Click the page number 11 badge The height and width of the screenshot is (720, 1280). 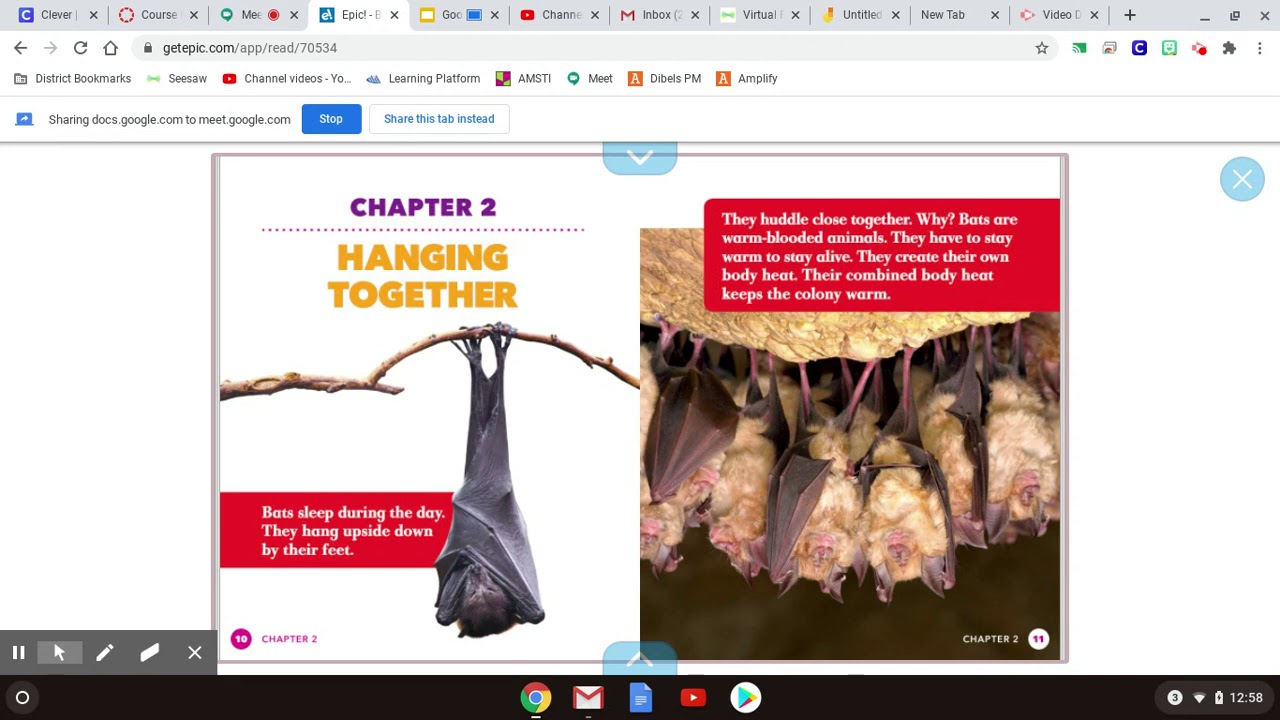coord(1039,639)
